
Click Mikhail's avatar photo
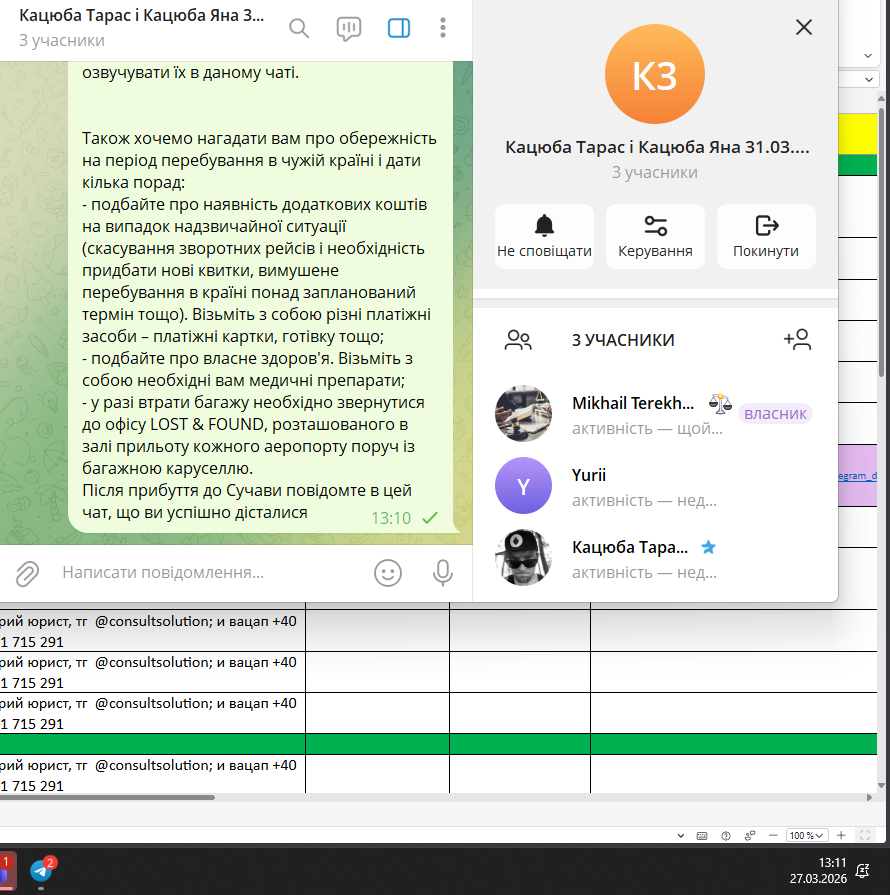pos(523,414)
